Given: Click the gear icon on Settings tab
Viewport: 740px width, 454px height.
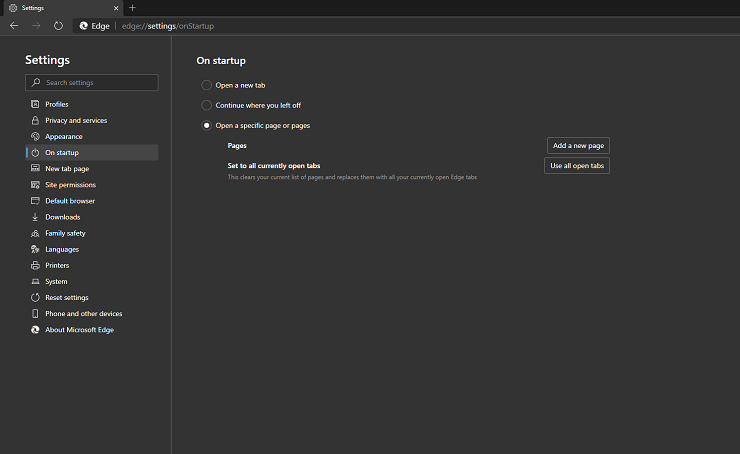Looking at the screenshot, I should (x=13, y=8).
